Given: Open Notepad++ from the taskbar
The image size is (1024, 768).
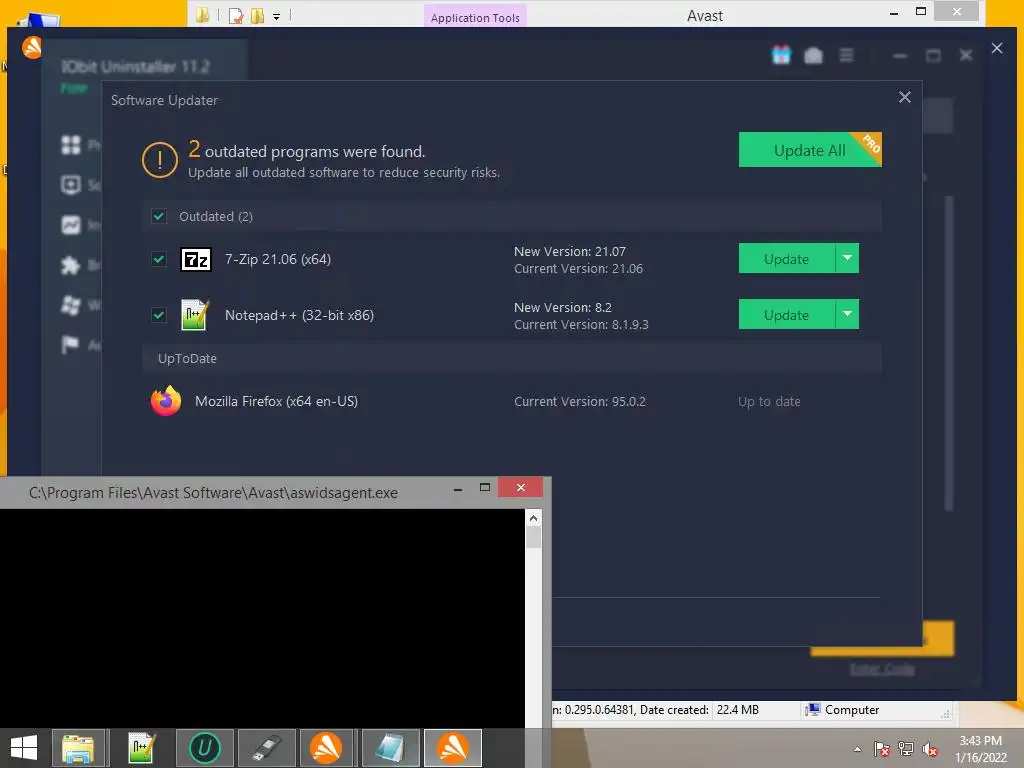Looking at the screenshot, I should click(141, 748).
